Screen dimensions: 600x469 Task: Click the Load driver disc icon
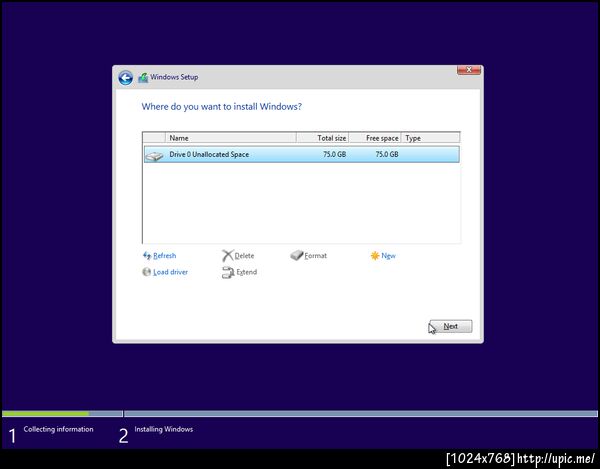147,272
